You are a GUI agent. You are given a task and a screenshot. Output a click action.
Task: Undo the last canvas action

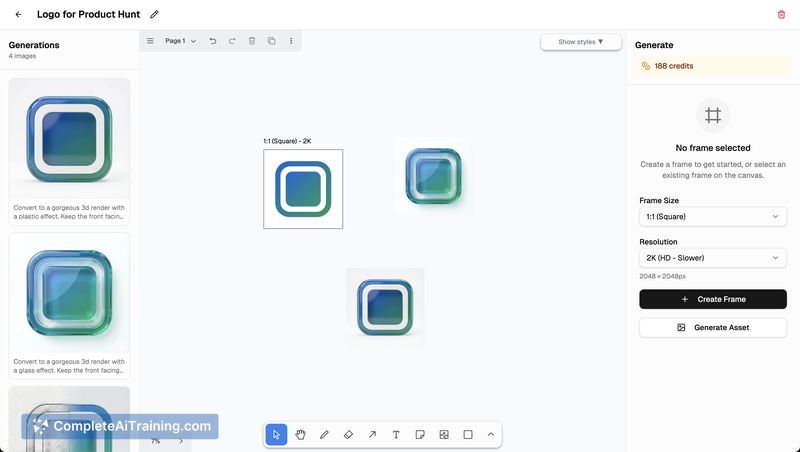click(x=213, y=41)
